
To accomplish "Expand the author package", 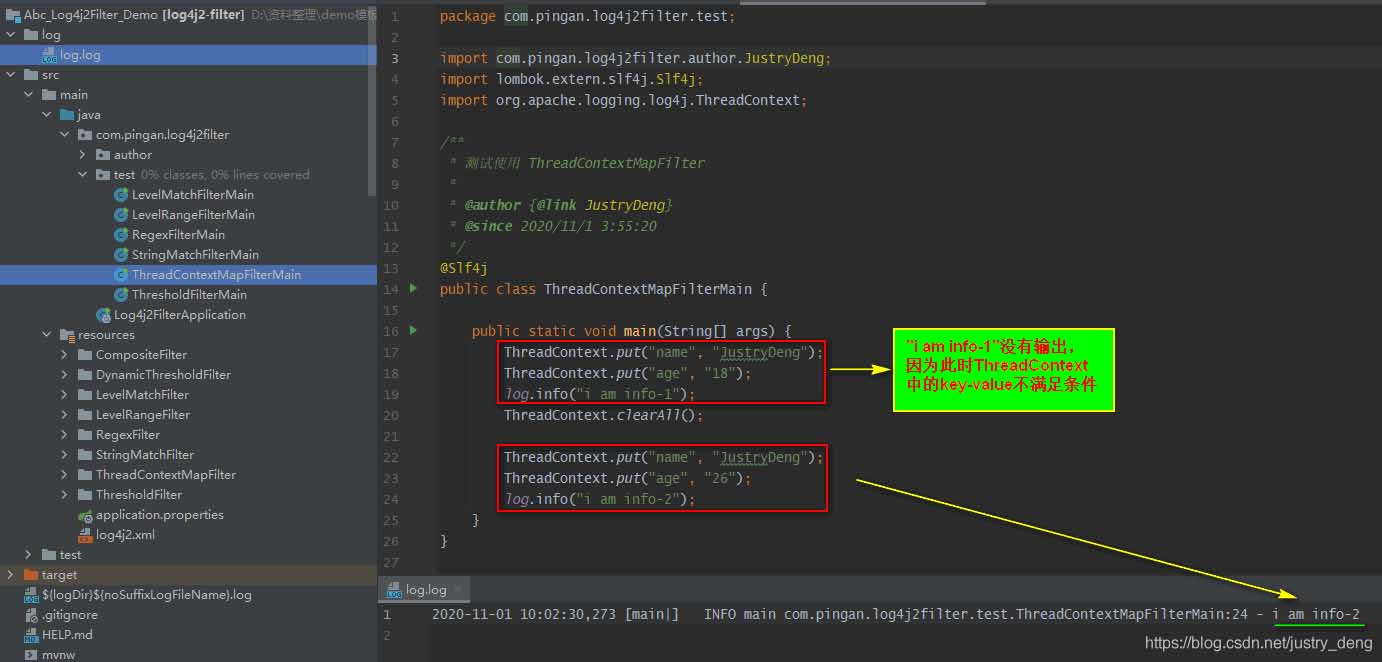I will coord(82,155).
